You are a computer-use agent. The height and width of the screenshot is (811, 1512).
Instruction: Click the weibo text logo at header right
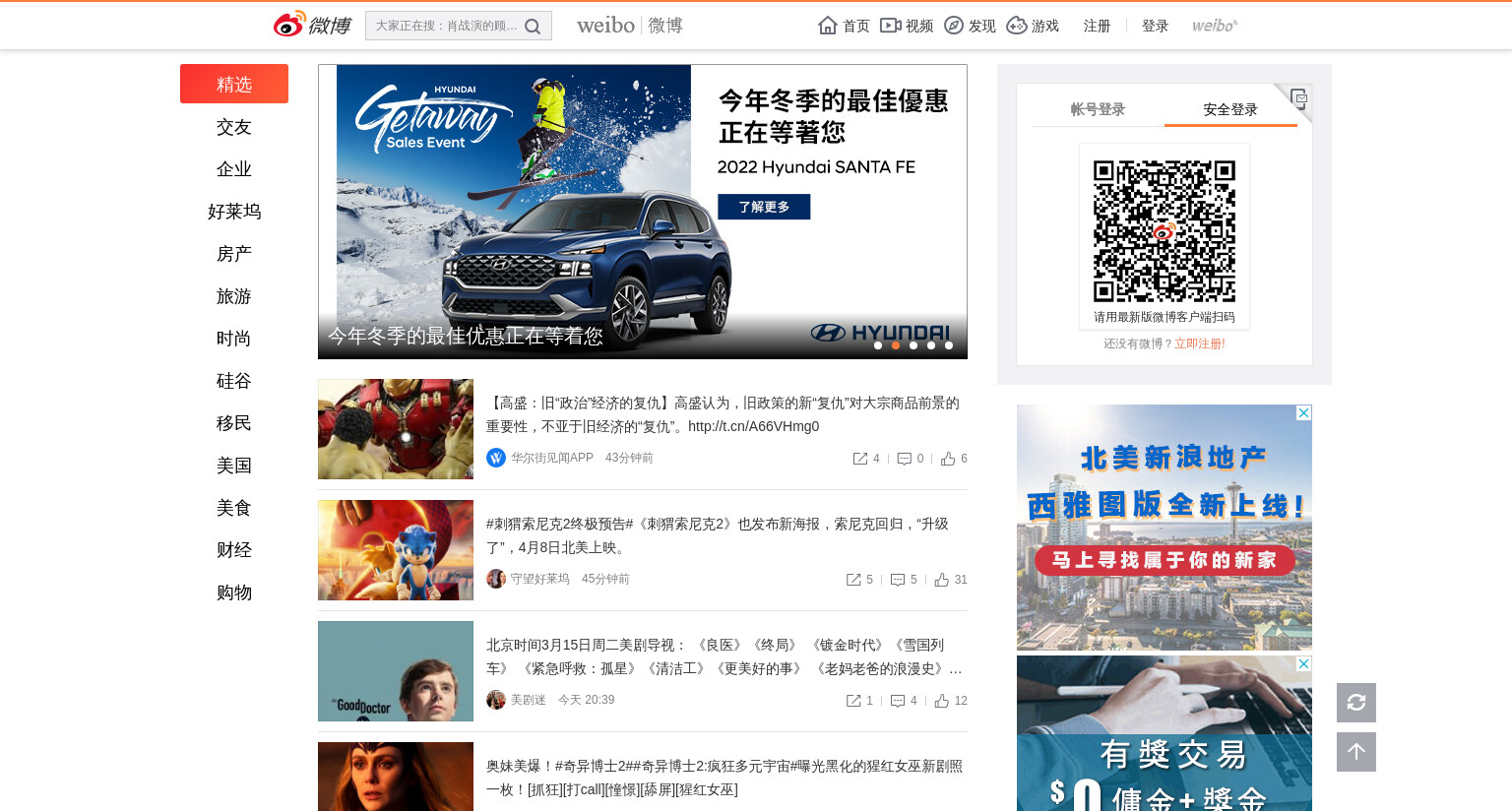tap(1215, 26)
